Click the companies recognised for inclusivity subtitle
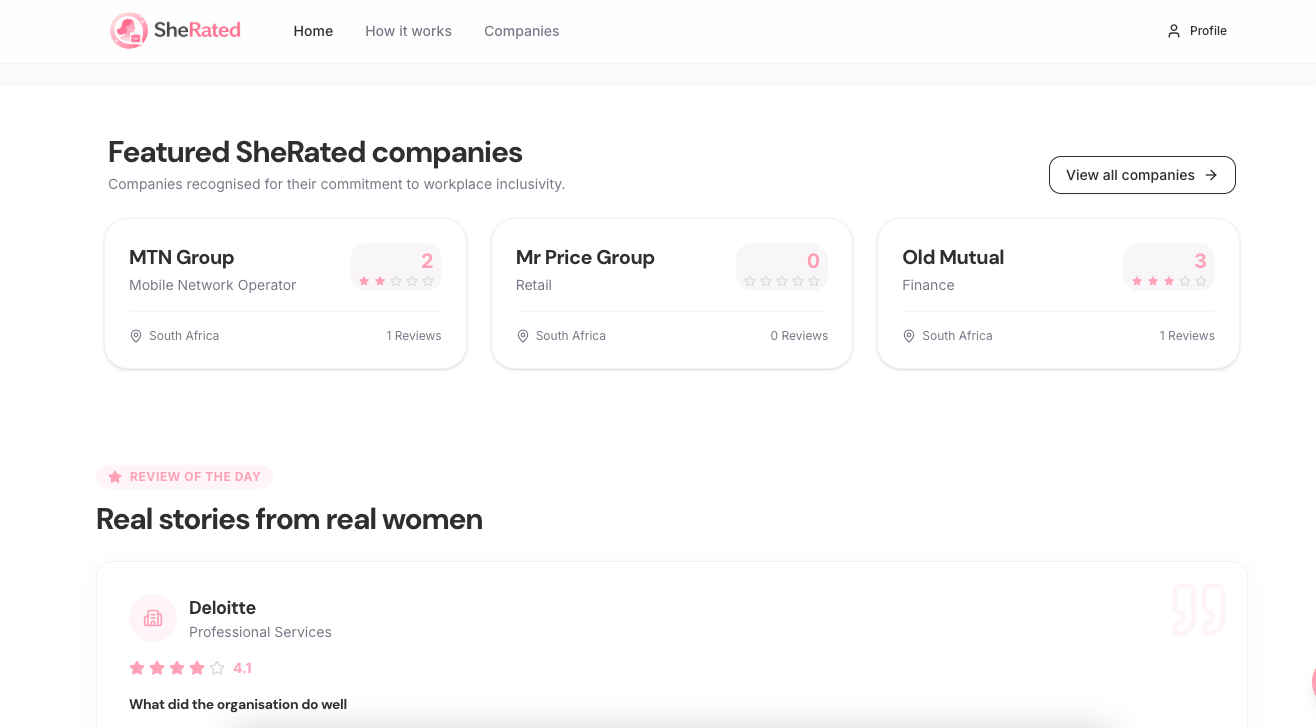This screenshot has height=728, width=1316. pos(336,184)
